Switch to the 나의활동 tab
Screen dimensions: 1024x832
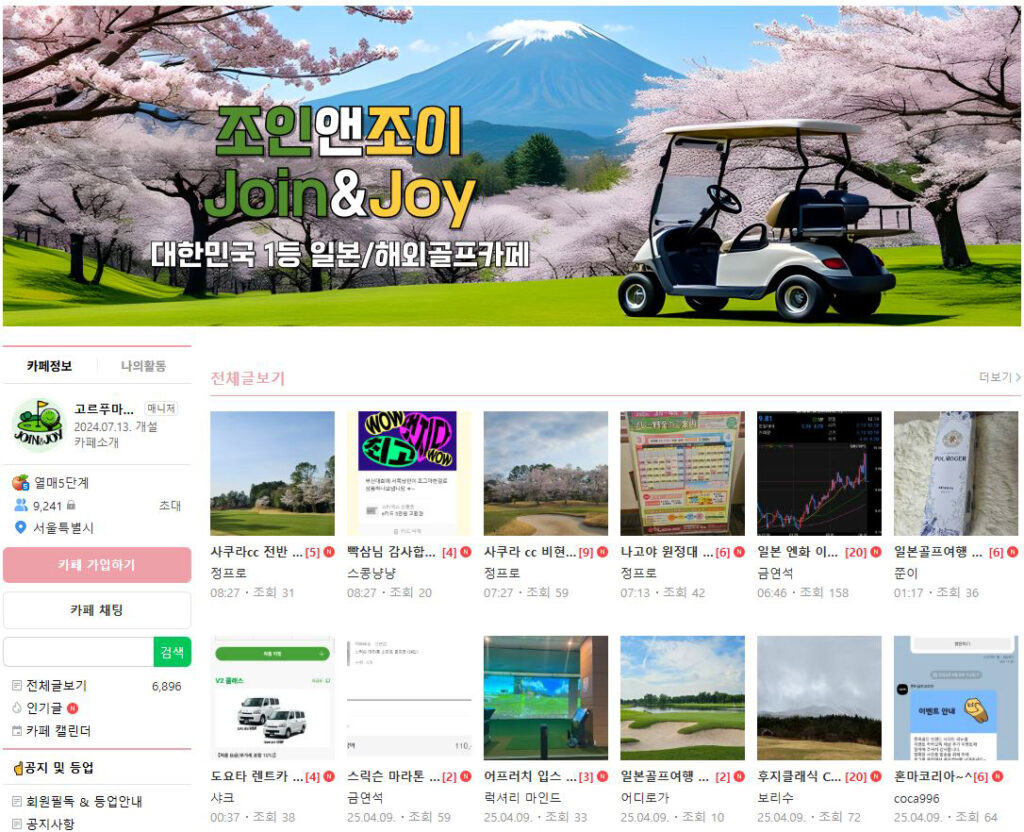pyautogui.click(x=143, y=366)
